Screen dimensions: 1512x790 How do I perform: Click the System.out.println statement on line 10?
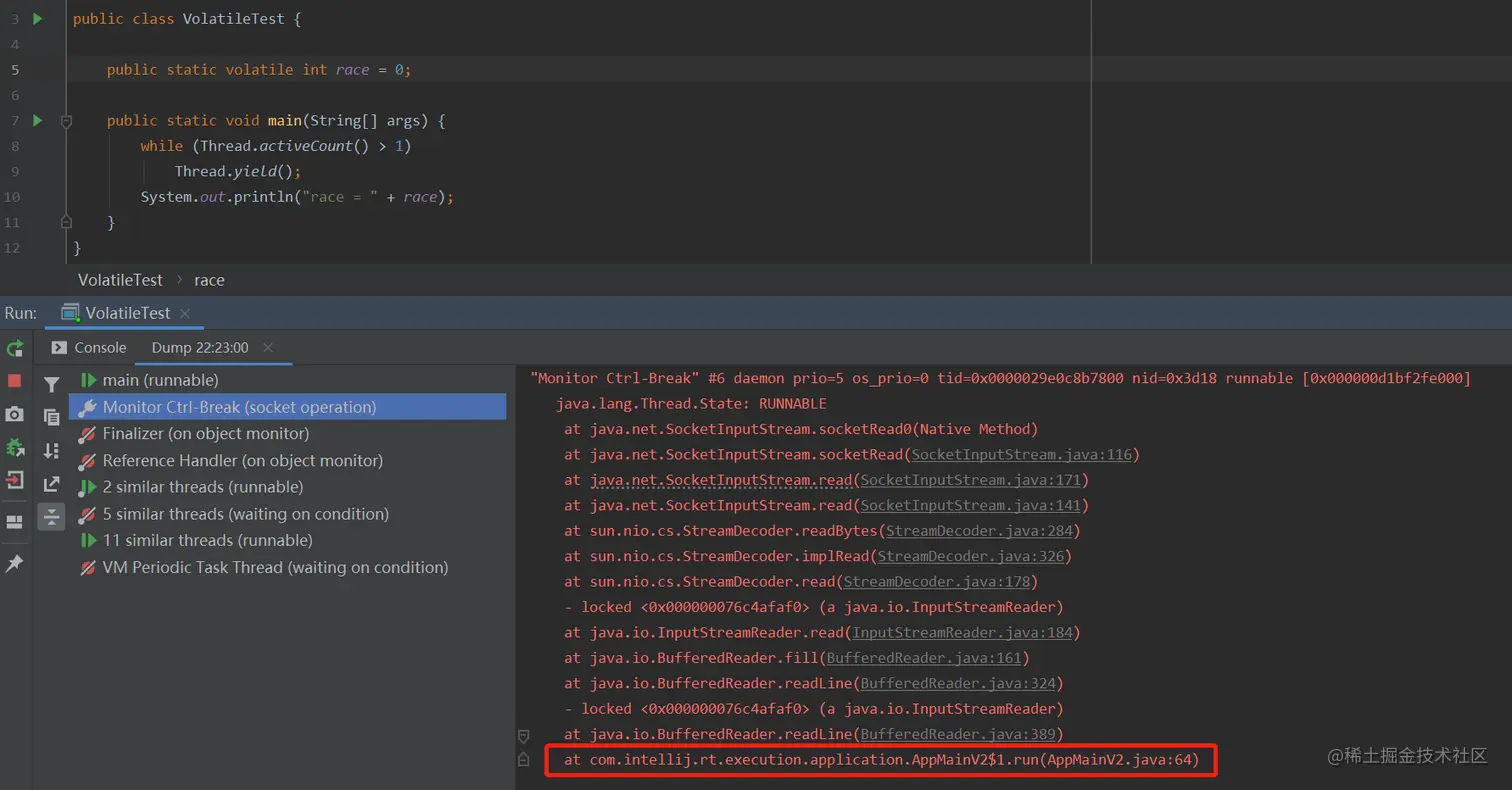[x=297, y=197]
